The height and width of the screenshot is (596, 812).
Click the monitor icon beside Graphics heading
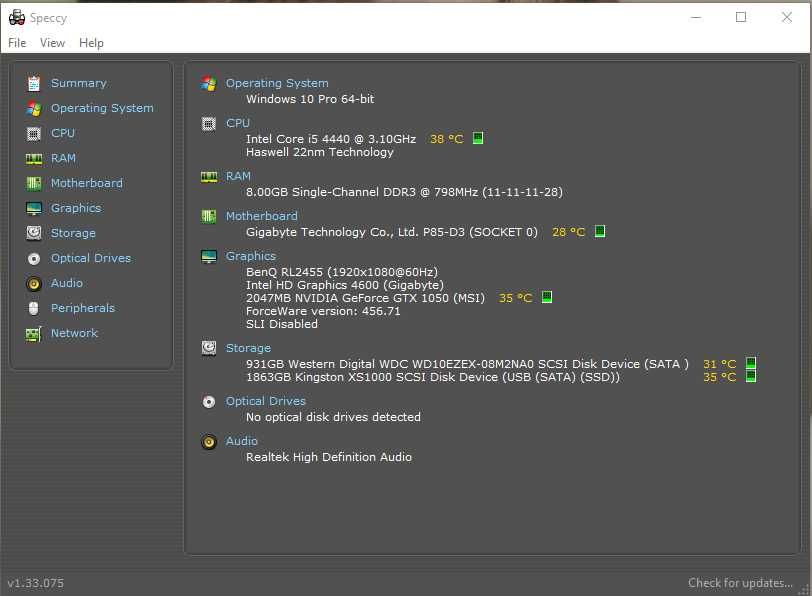209,256
